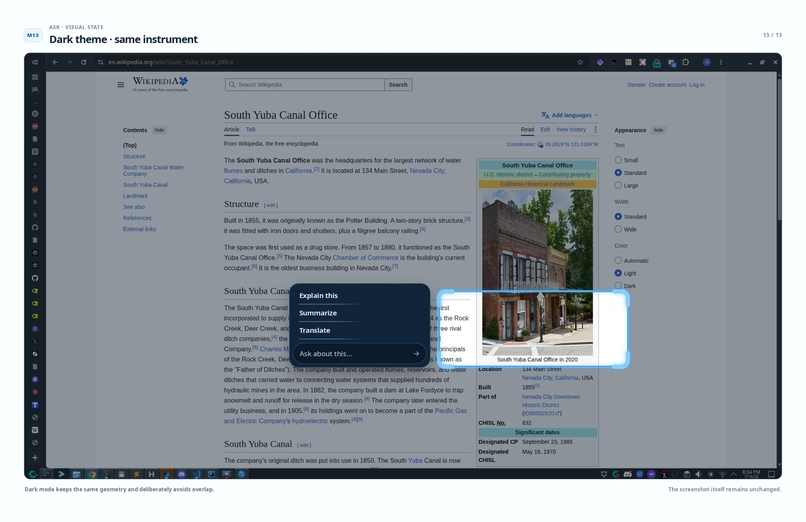Click the volume icon in system tray

[x=698, y=474]
